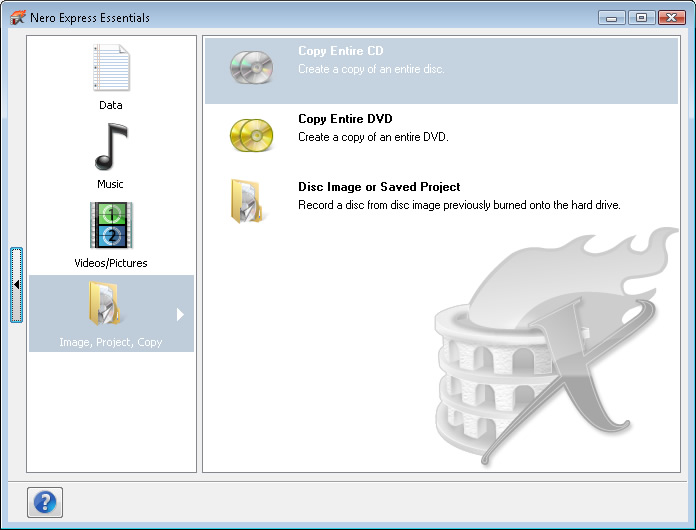The height and width of the screenshot is (530, 696).
Task: Click the Copy Entire CD silver discs icon
Action: pos(251,67)
